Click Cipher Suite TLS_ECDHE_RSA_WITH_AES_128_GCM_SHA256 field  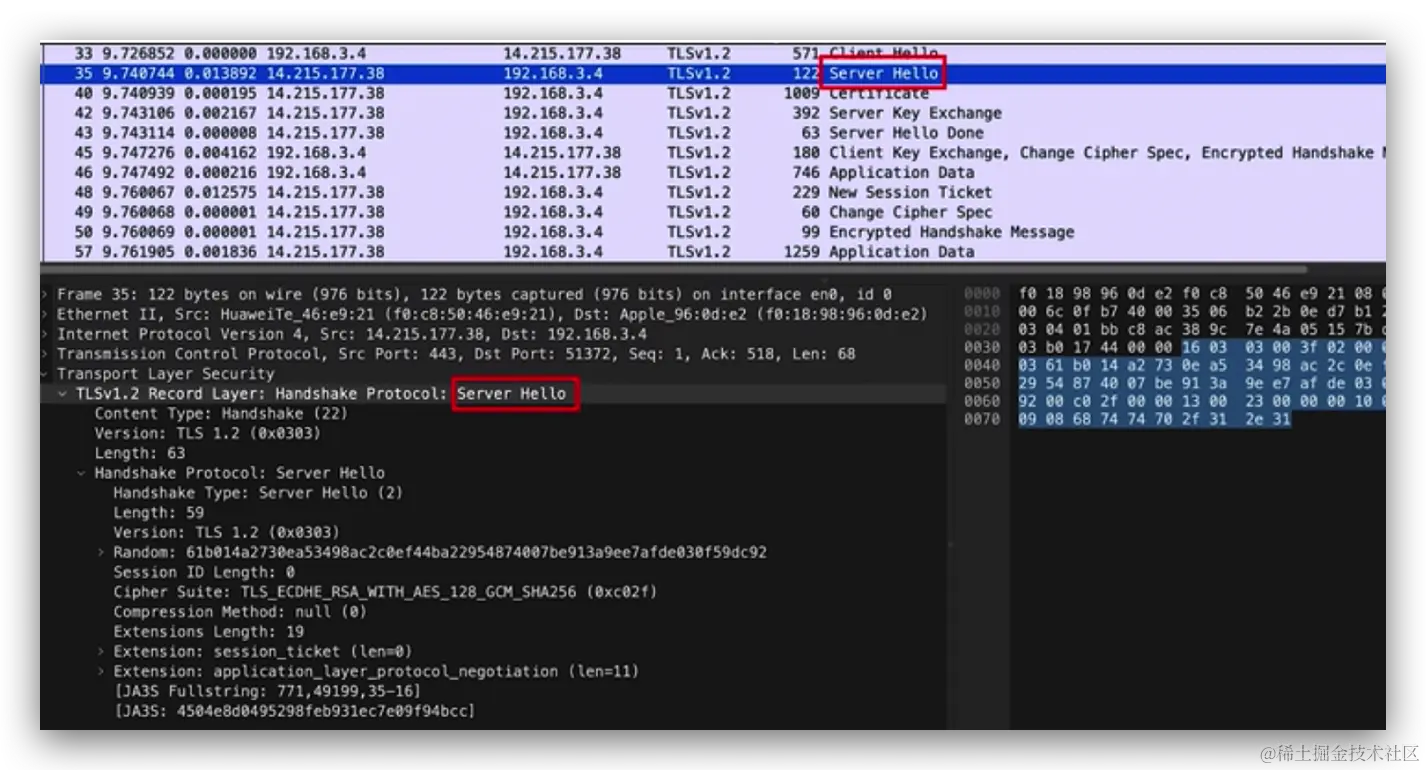(385, 592)
